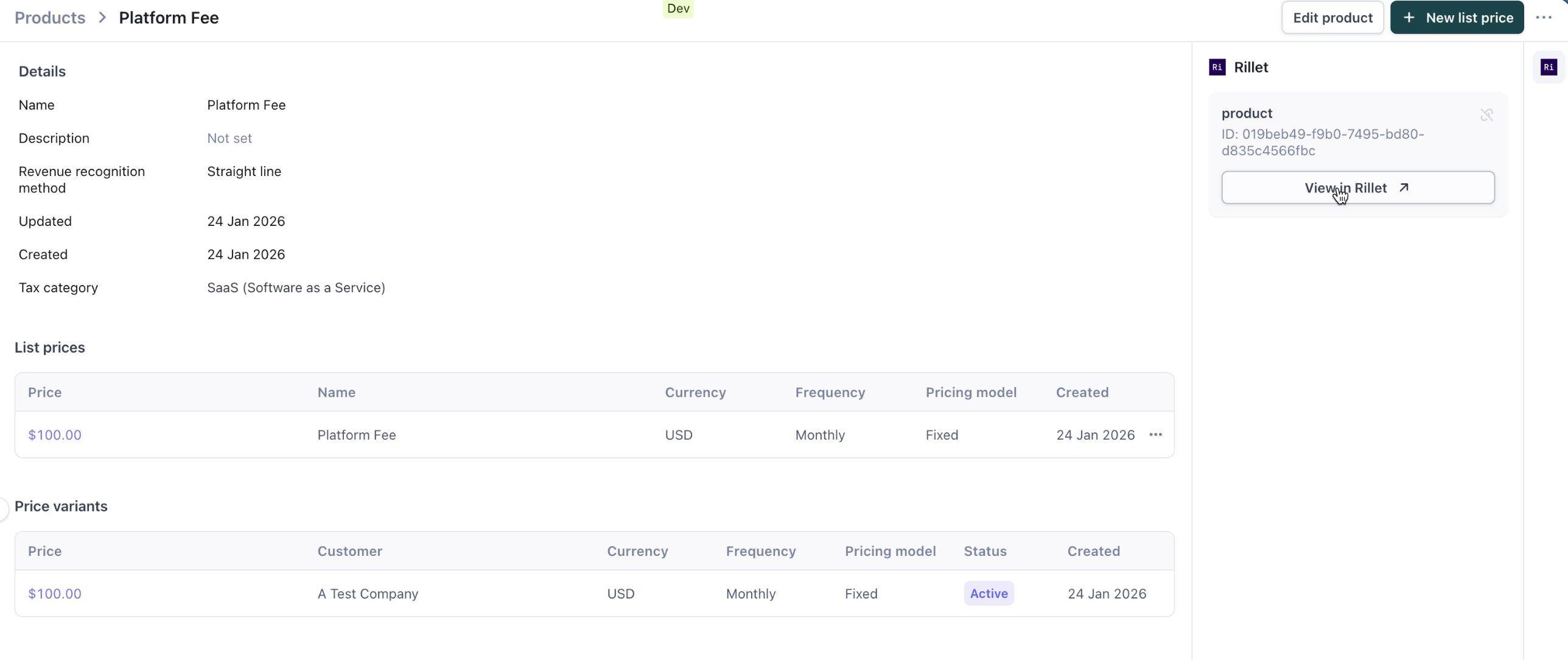Click the breadcrumb chevron separator

click(102, 18)
